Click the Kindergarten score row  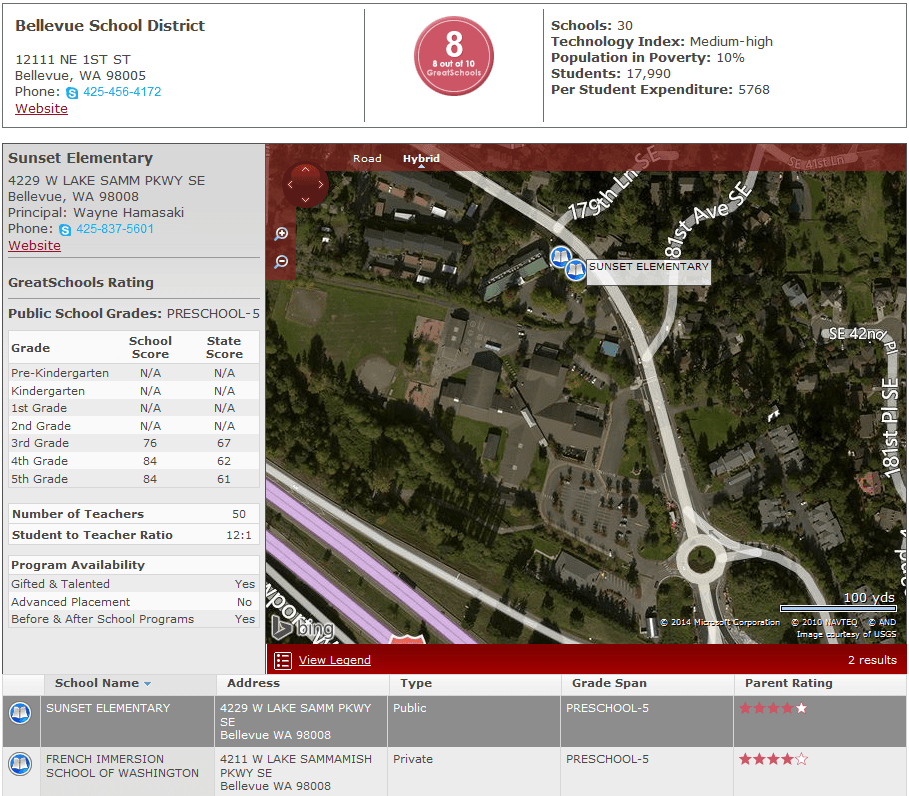(x=134, y=391)
